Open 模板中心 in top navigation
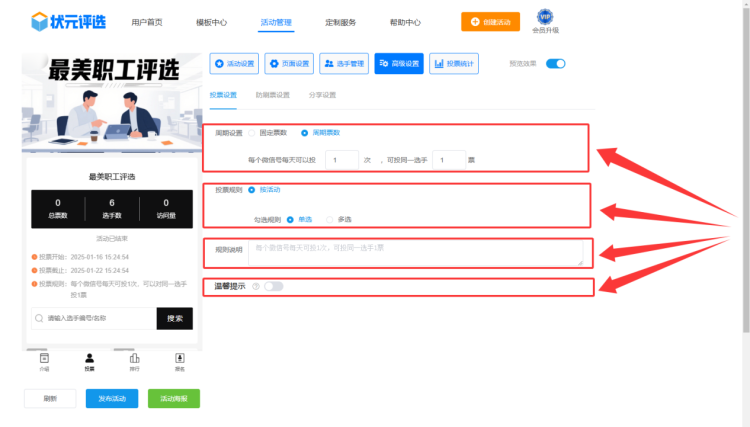This screenshot has height=427, width=750. point(211,21)
